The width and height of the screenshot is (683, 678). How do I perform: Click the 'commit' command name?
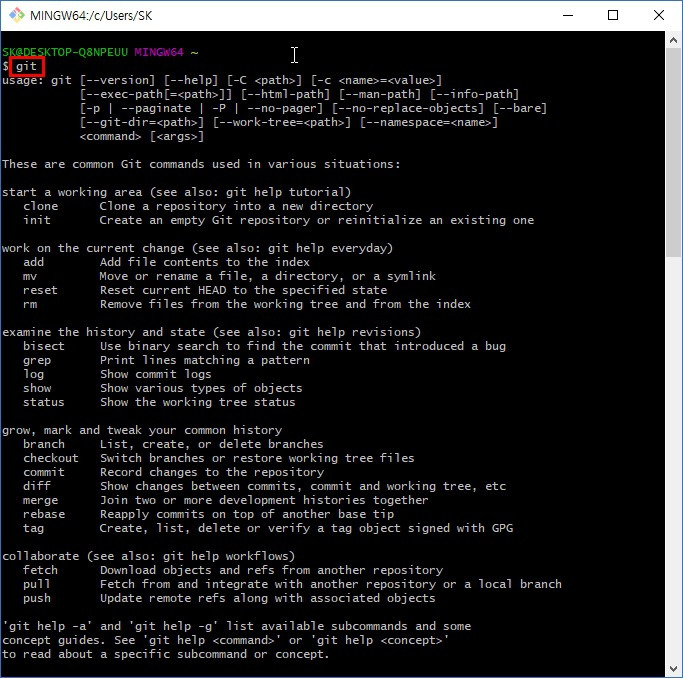click(44, 472)
